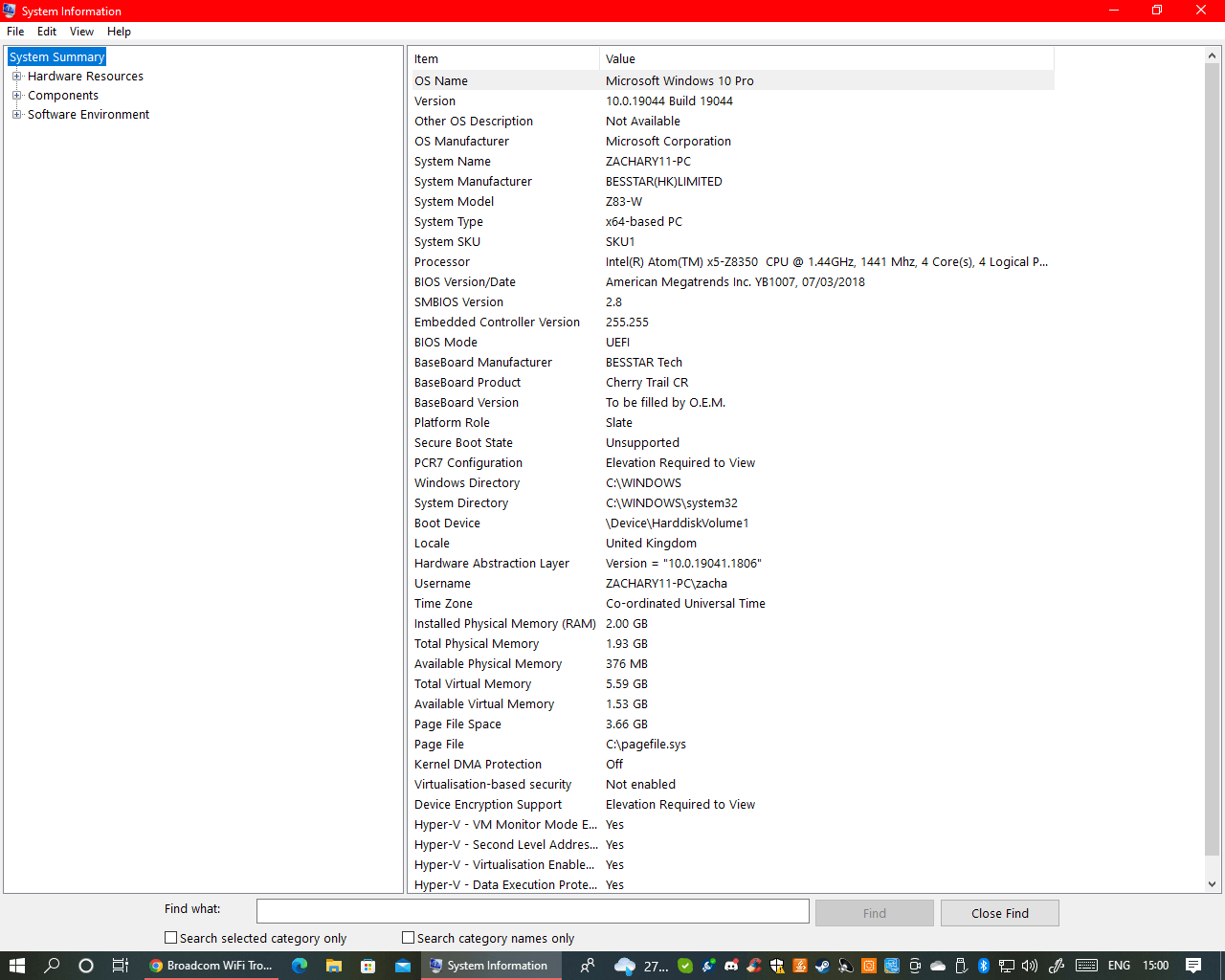
Task: Click the Value column header
Action: click(827, 59)
